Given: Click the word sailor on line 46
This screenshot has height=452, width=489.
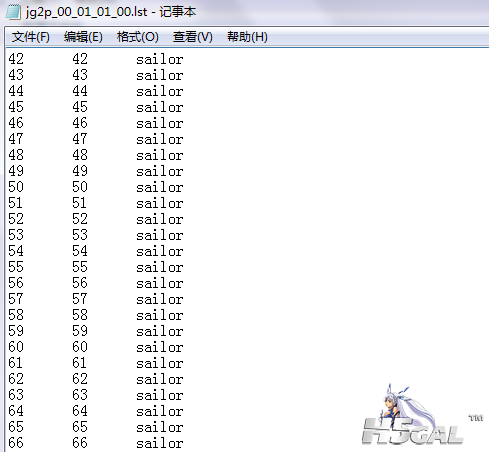Looking at the screenshot, I should 160,123.
